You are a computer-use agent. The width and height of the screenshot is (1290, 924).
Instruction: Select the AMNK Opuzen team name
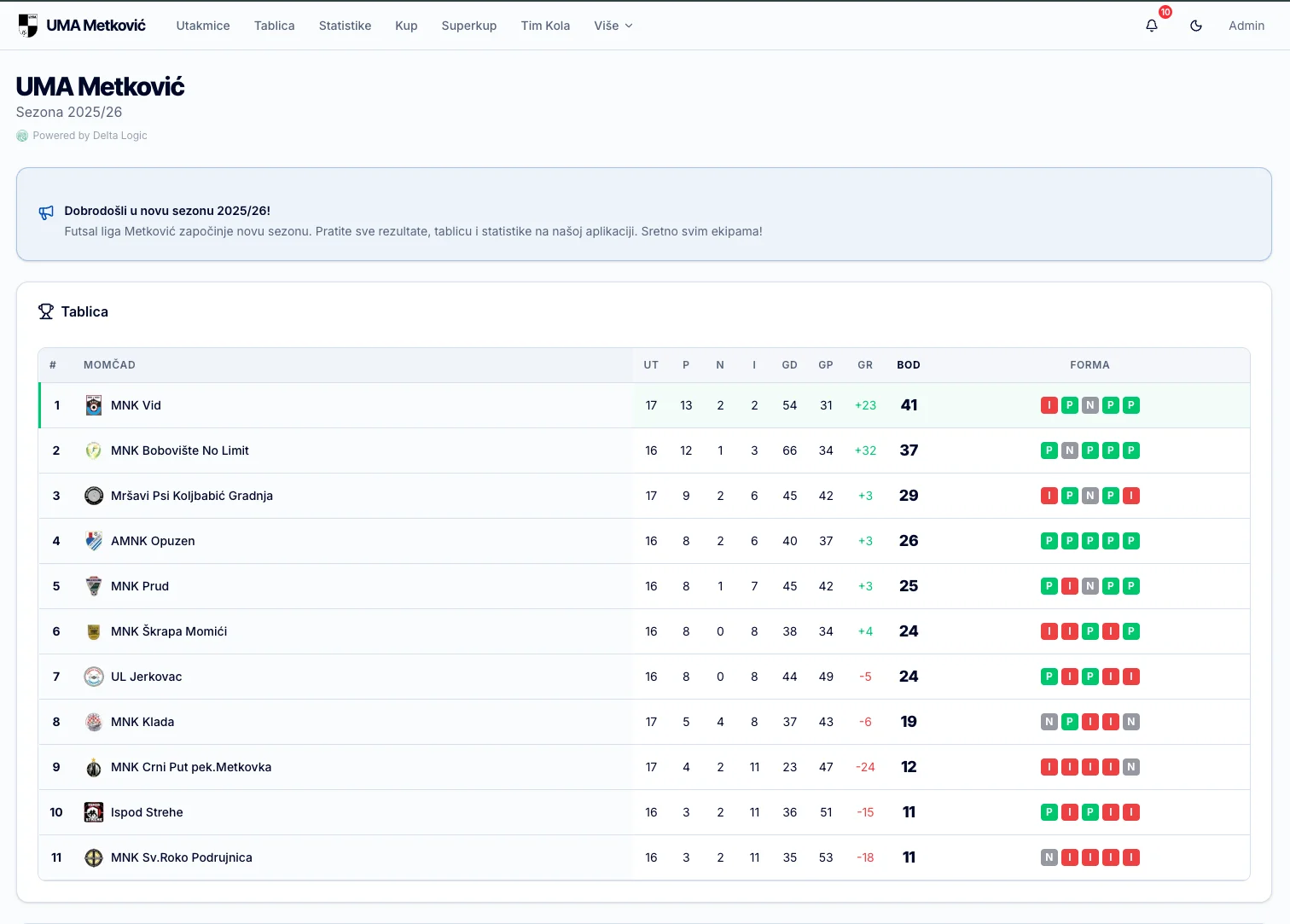click(x=153, y=541)
